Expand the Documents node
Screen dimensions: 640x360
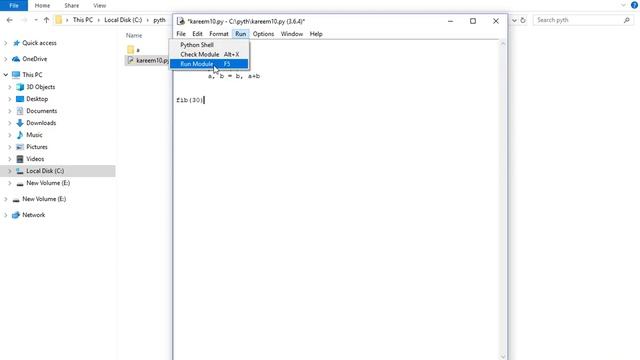click(10, 111)
